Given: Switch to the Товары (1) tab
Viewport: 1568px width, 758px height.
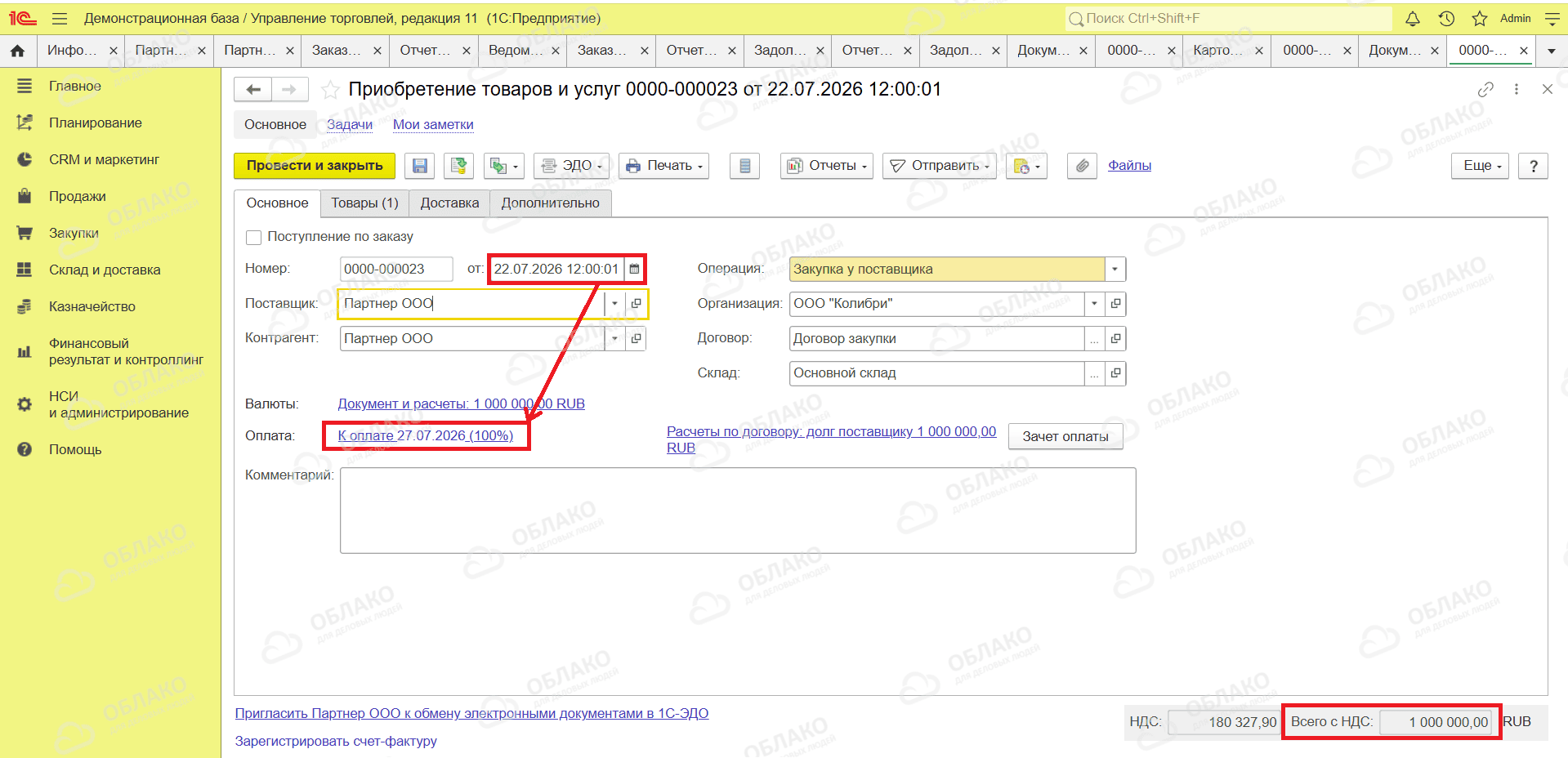Looking at the screenshot, I should click(364, 203).
